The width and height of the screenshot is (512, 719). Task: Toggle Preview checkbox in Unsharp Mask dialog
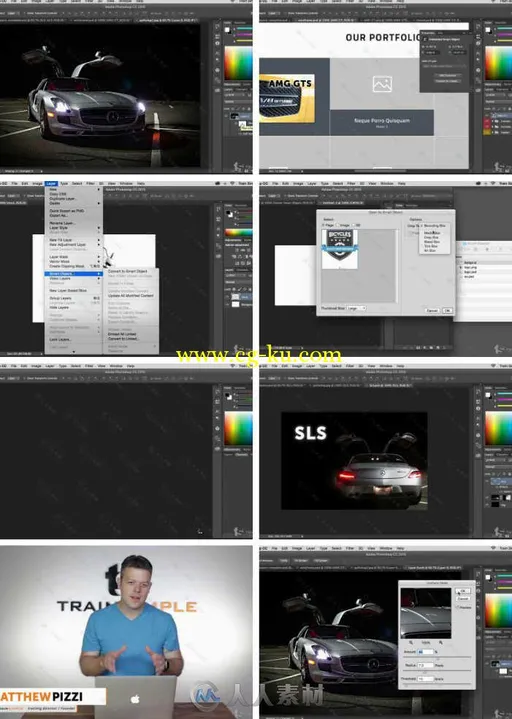457,607
